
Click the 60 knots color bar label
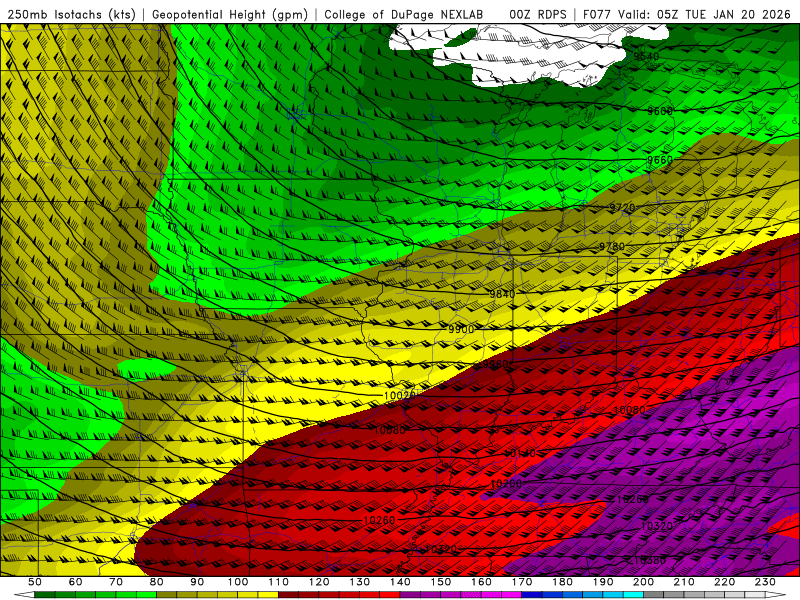point(76,582)
